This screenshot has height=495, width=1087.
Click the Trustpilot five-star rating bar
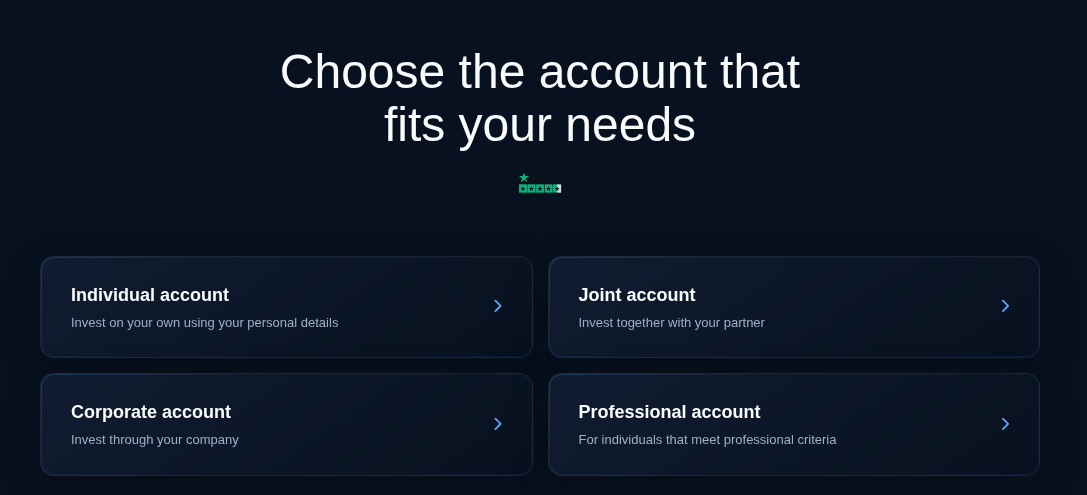coord(540,189)
